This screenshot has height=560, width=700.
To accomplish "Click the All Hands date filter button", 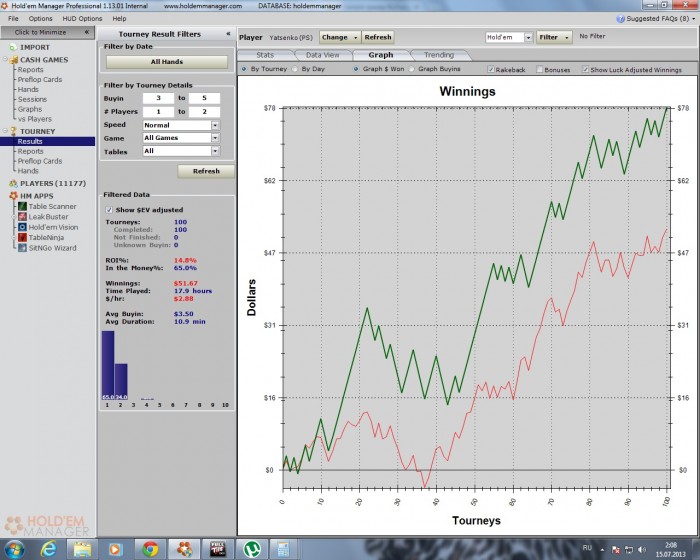I will 167,62.
